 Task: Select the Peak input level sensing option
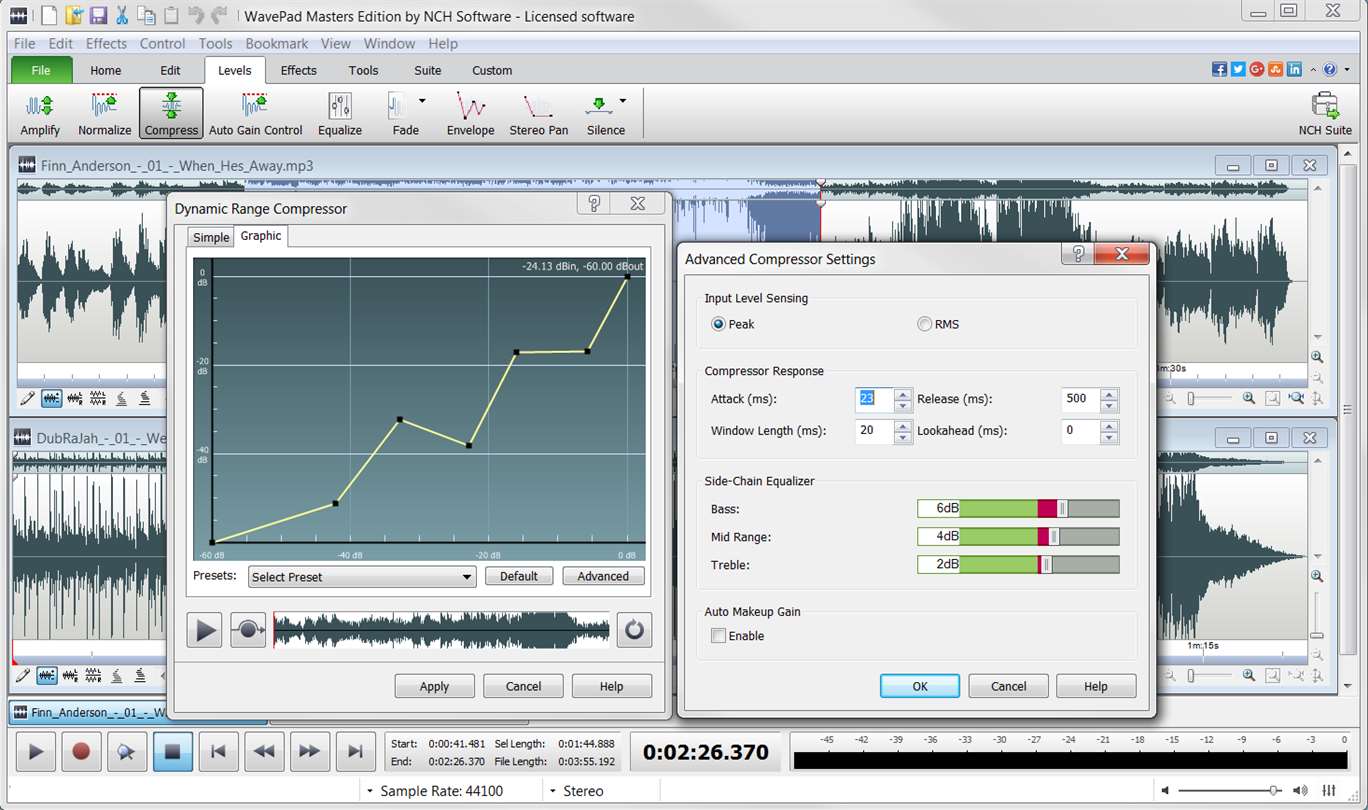[733, 324]
